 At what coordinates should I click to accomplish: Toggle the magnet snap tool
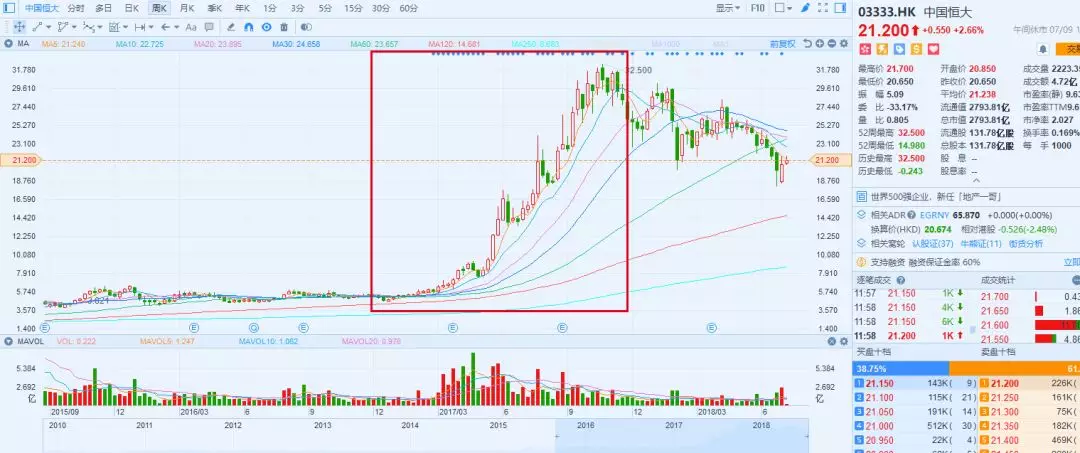click(x=249, y=27)
